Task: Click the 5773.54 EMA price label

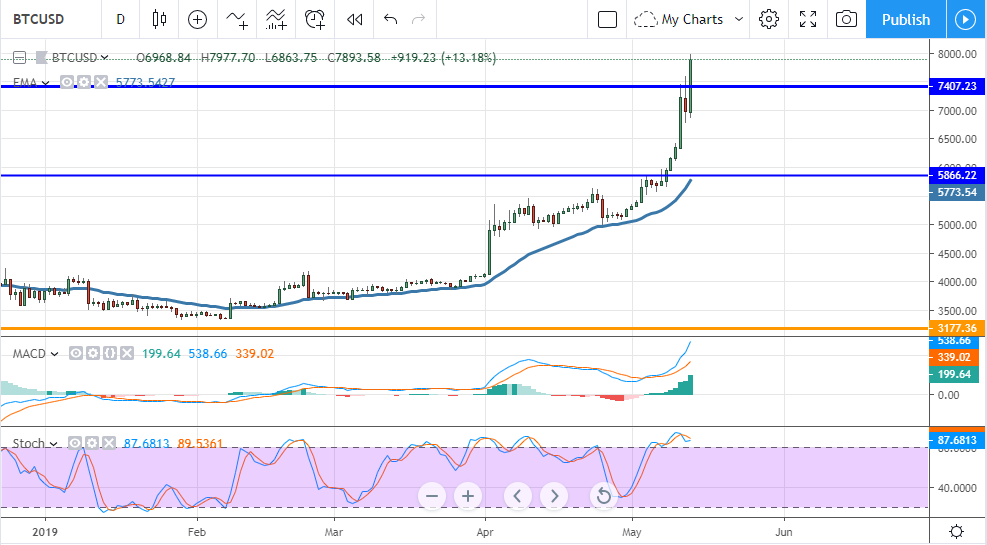Action: click(957, 192)
